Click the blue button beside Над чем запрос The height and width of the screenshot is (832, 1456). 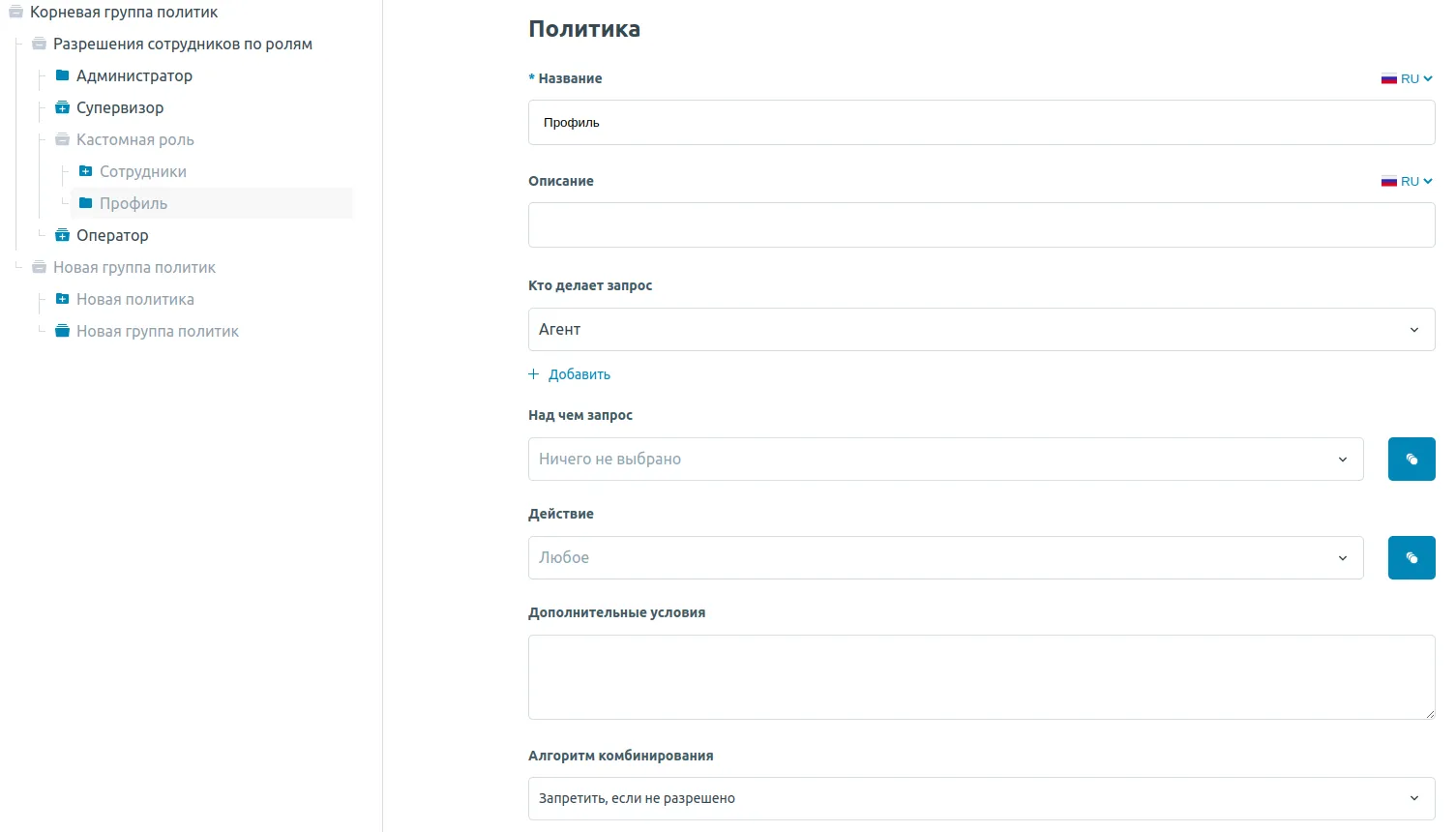(1411, 460)
